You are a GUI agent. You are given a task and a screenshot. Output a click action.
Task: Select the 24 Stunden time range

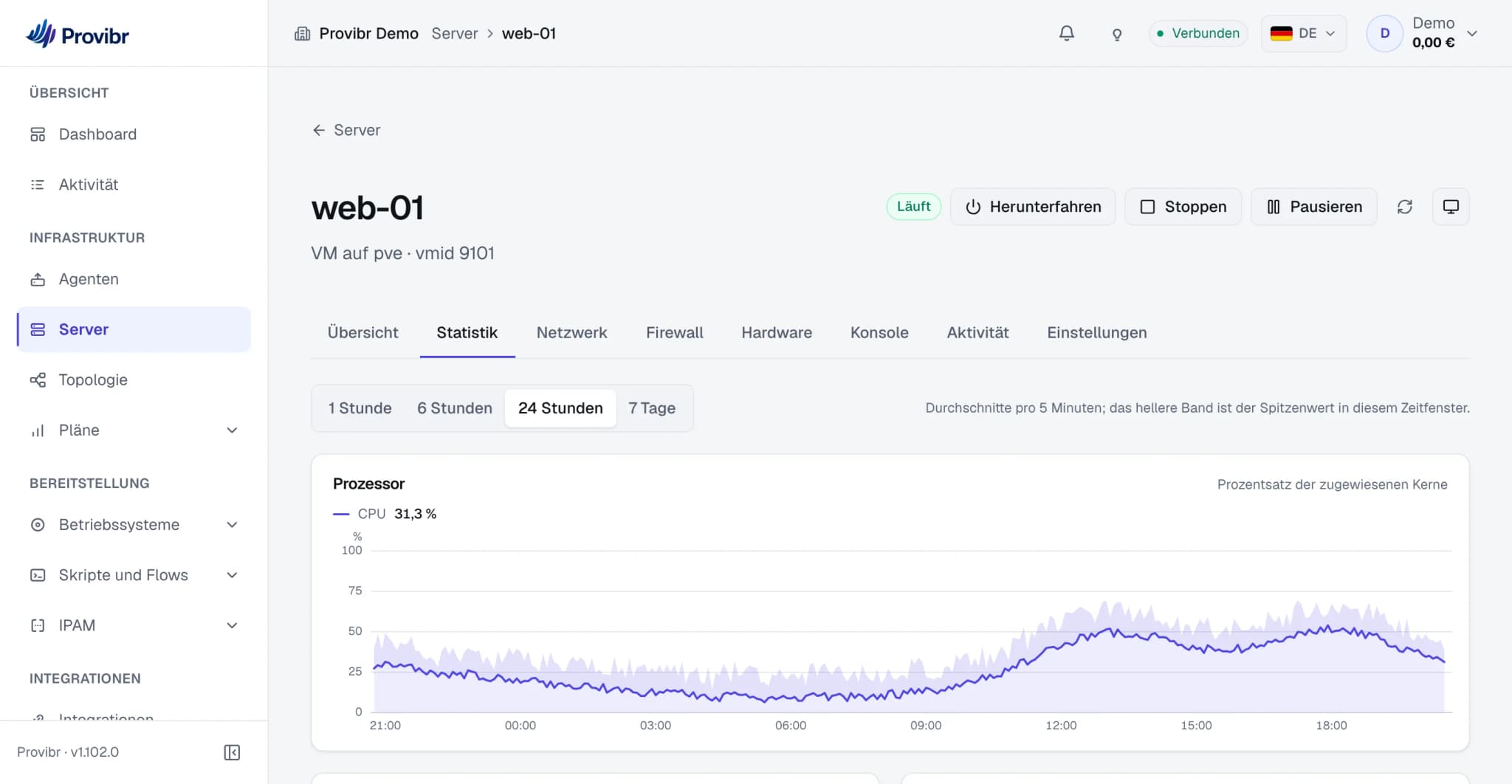pyautogui.click(x=560, y=408)
